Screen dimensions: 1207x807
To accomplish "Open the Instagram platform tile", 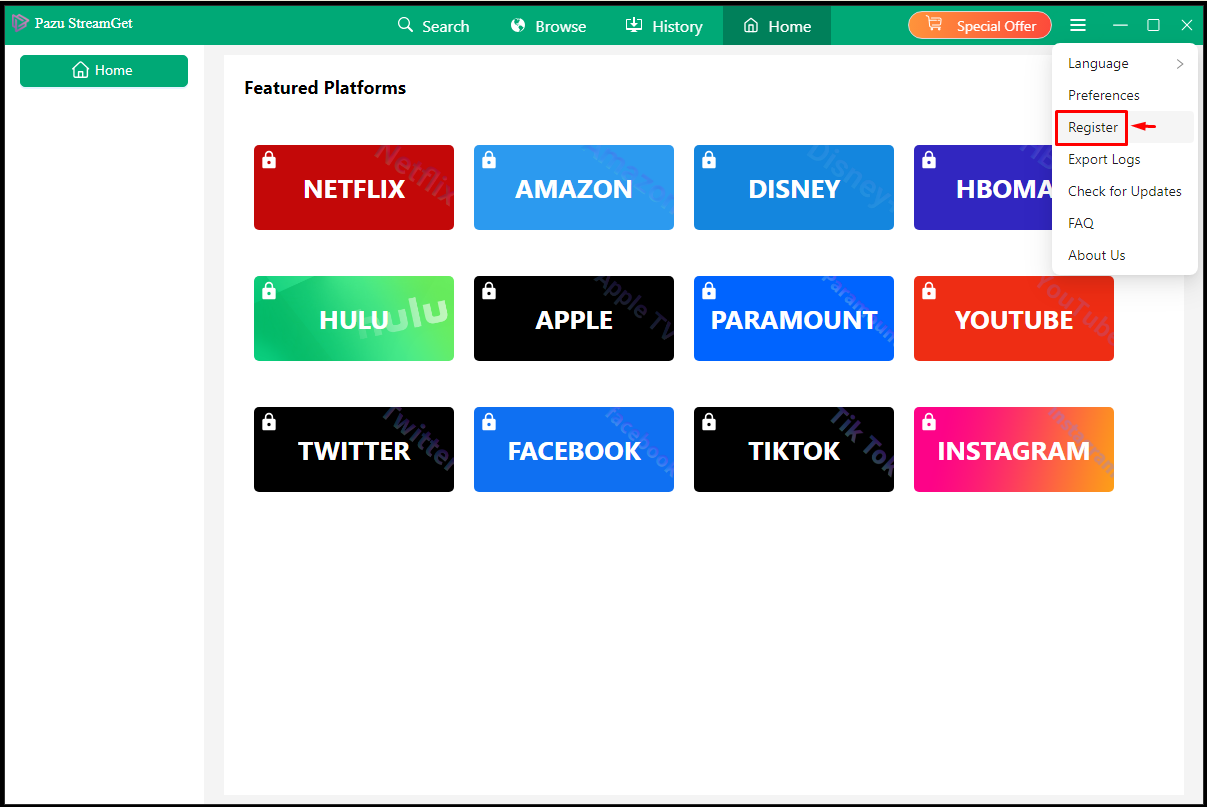I will (x=1014, y=450).
